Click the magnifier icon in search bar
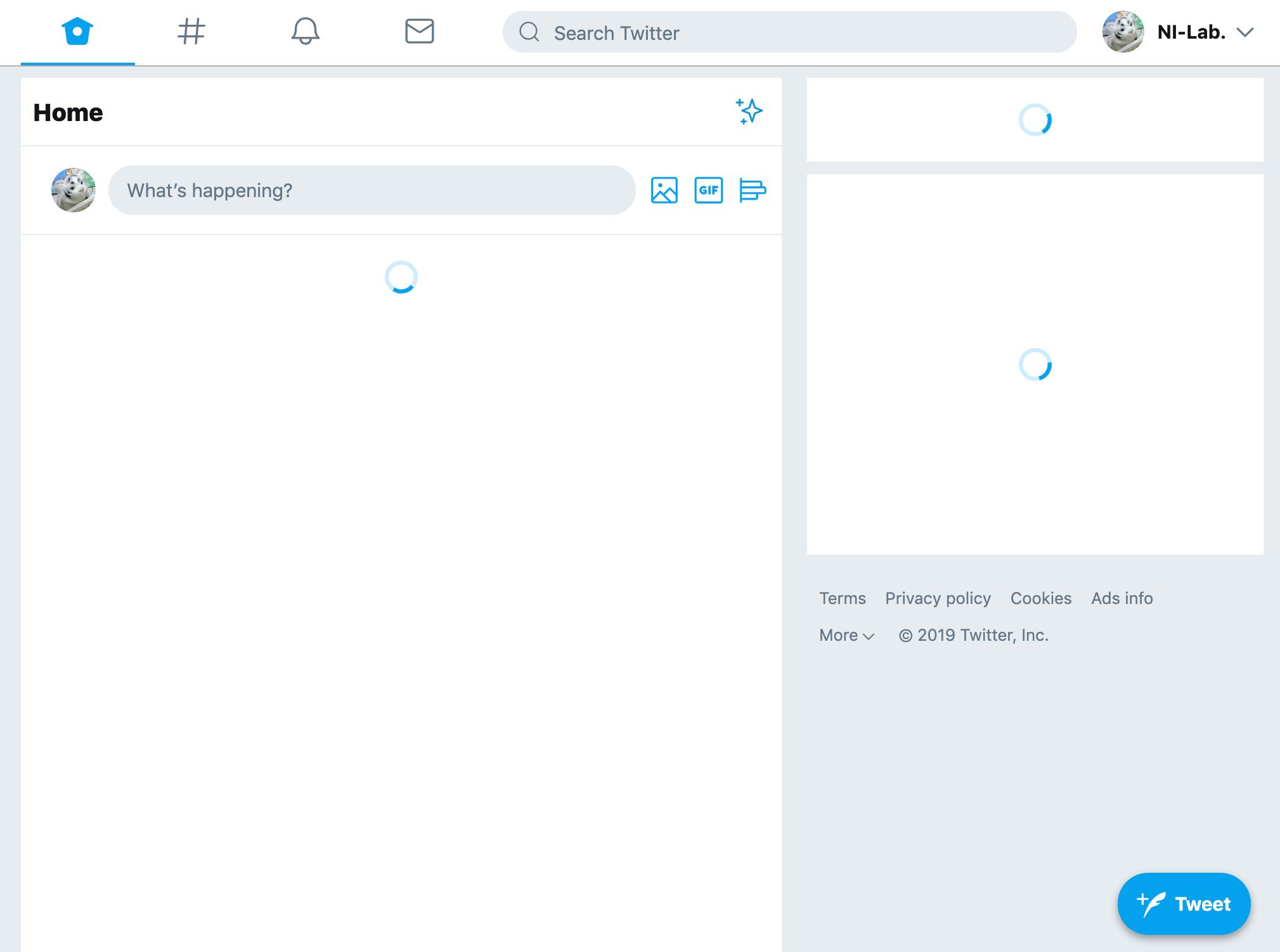The width and height of the screenshot is (1280, 952). 529,32
